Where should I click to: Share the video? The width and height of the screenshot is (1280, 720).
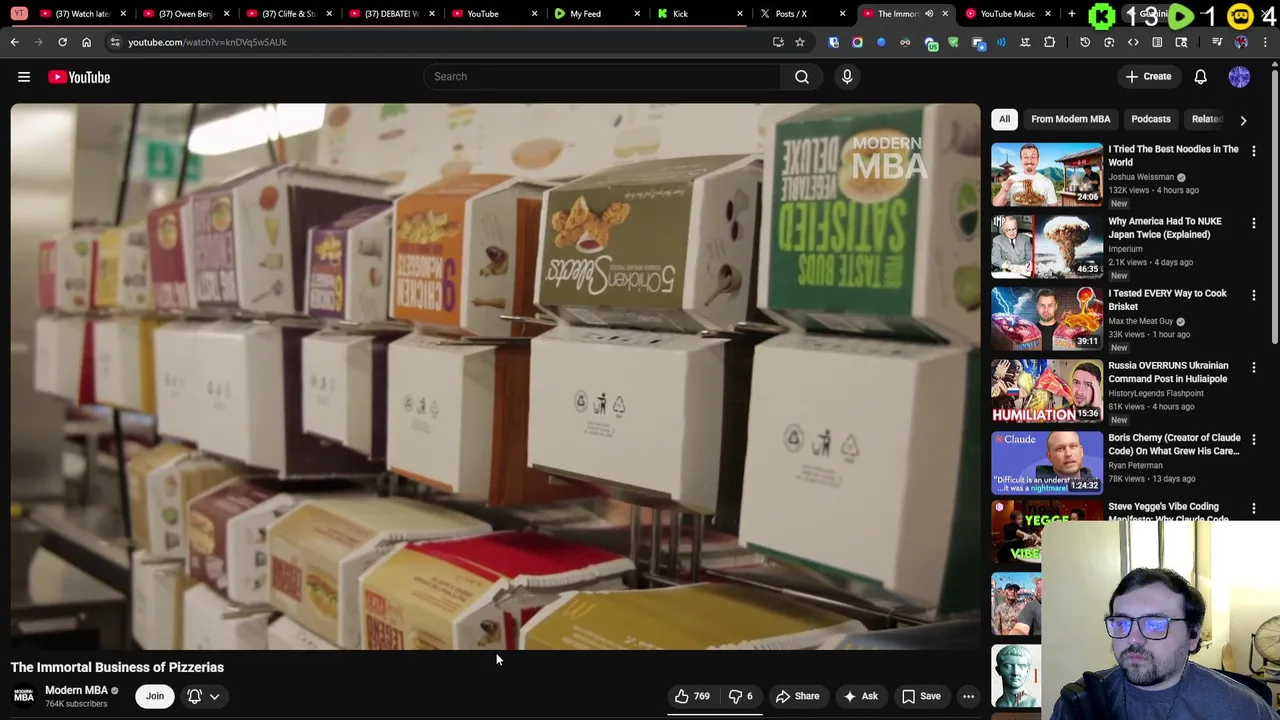pos(797,696)
